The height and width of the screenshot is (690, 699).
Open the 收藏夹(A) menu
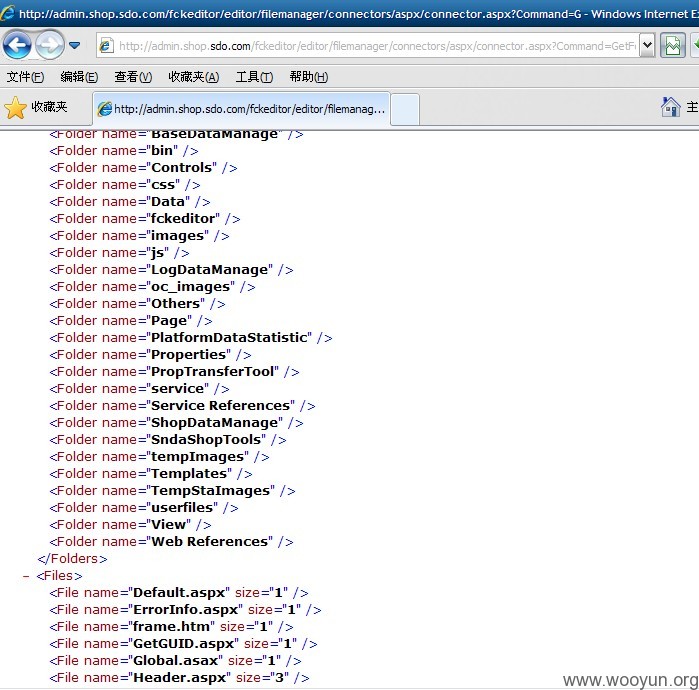point(193,77)
